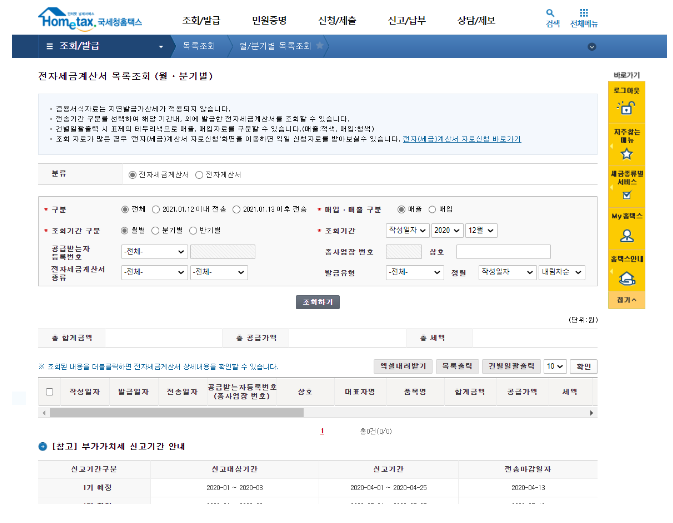673x523 pixels.
Task: Open the 신고/납부 top menu
Action: pyautogui.click(x=406, y=20)
